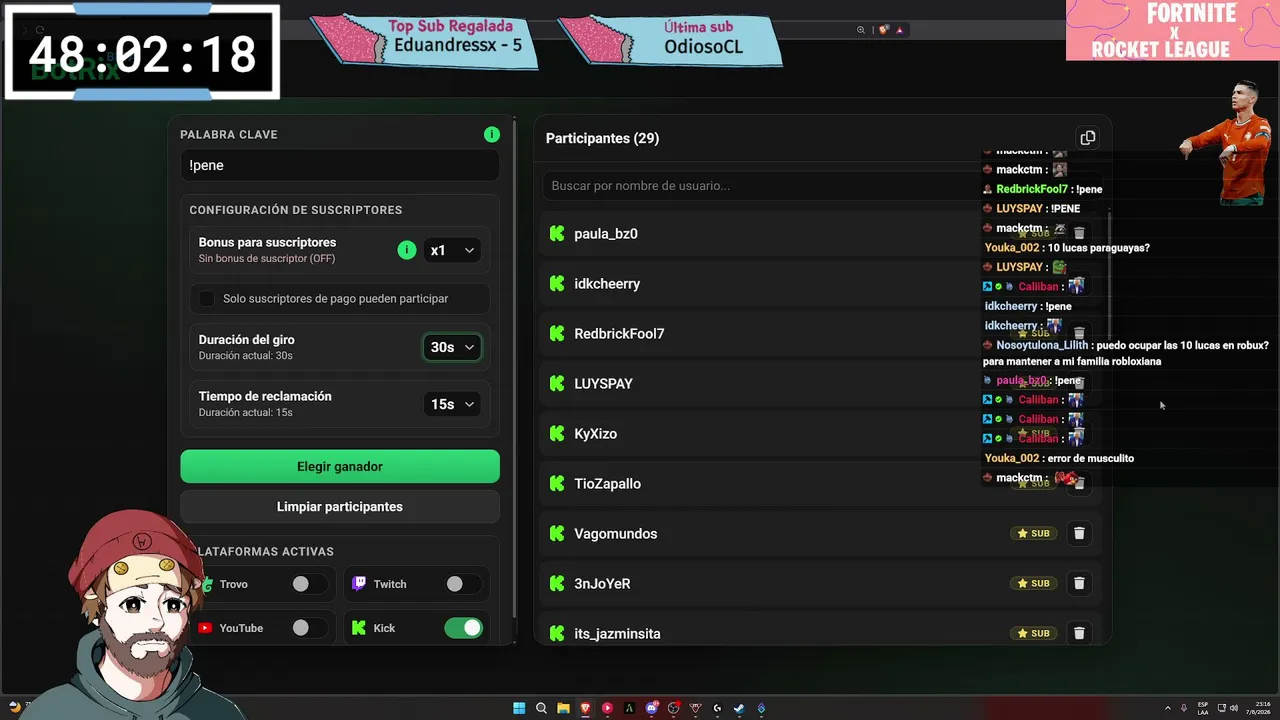Click the SUB badge on 3nJoYeR row

tap(1033, 583)
